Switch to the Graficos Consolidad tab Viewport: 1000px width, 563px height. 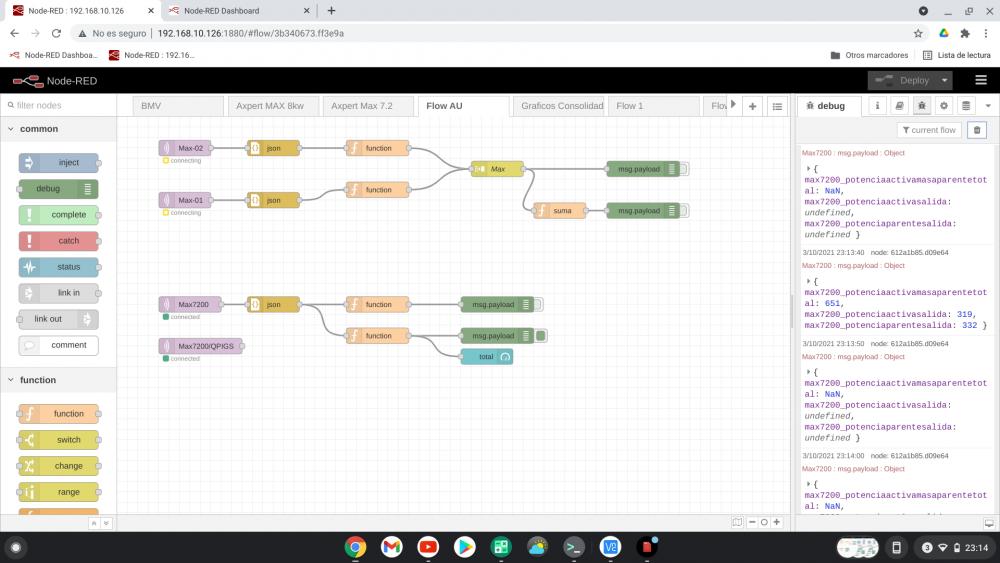coord(559,106)
